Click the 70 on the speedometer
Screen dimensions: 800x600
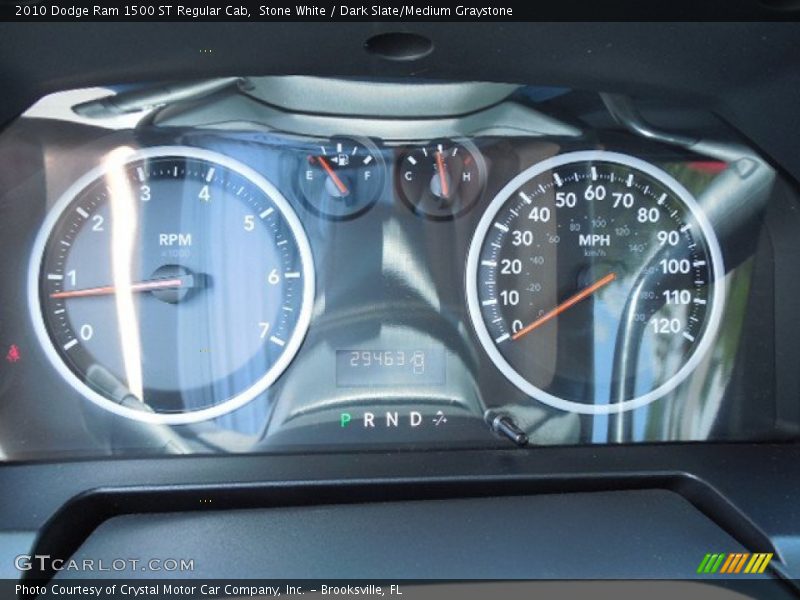[x=623, y=201]
